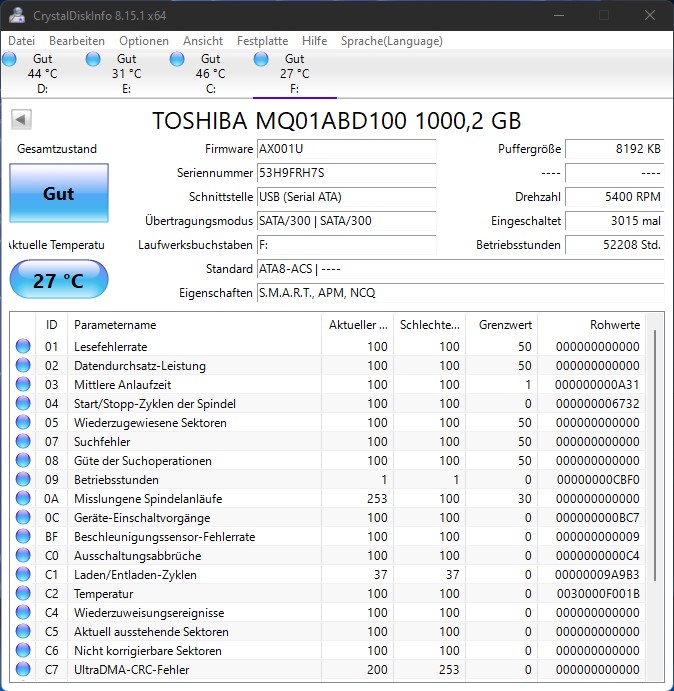674x691 pixels.
Task: Click the disk title TOSHIBA MQ01ABD100 1000,2 GB
Action: pos(336,120)
